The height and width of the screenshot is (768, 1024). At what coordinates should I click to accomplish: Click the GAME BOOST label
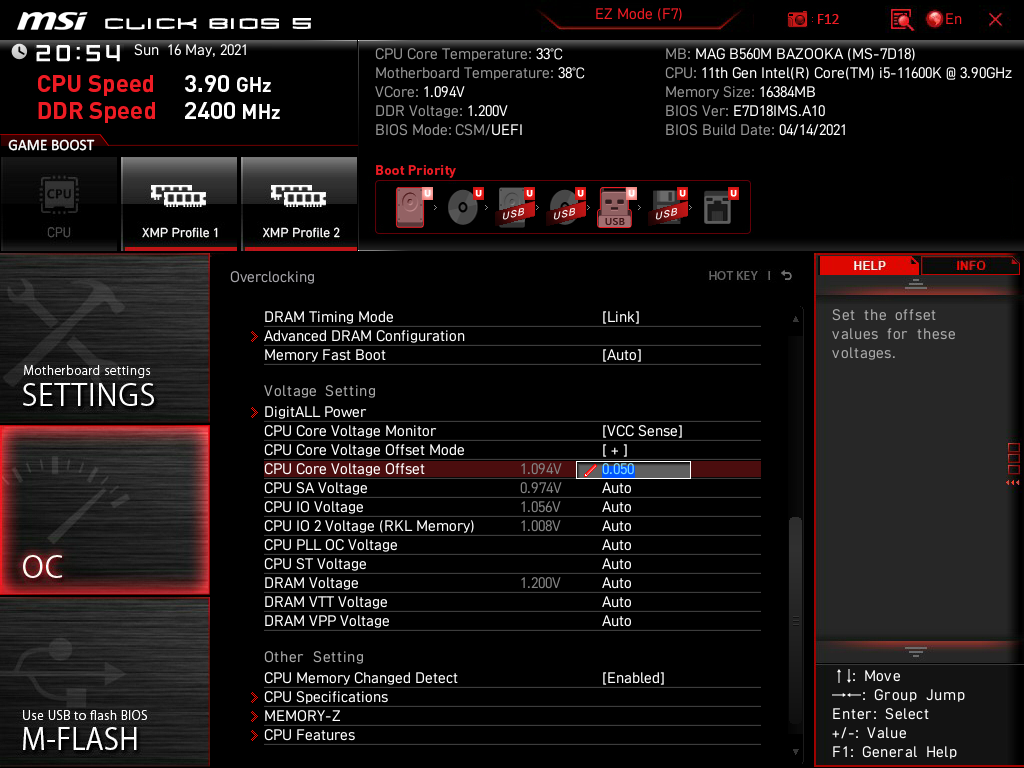(51, 145)
